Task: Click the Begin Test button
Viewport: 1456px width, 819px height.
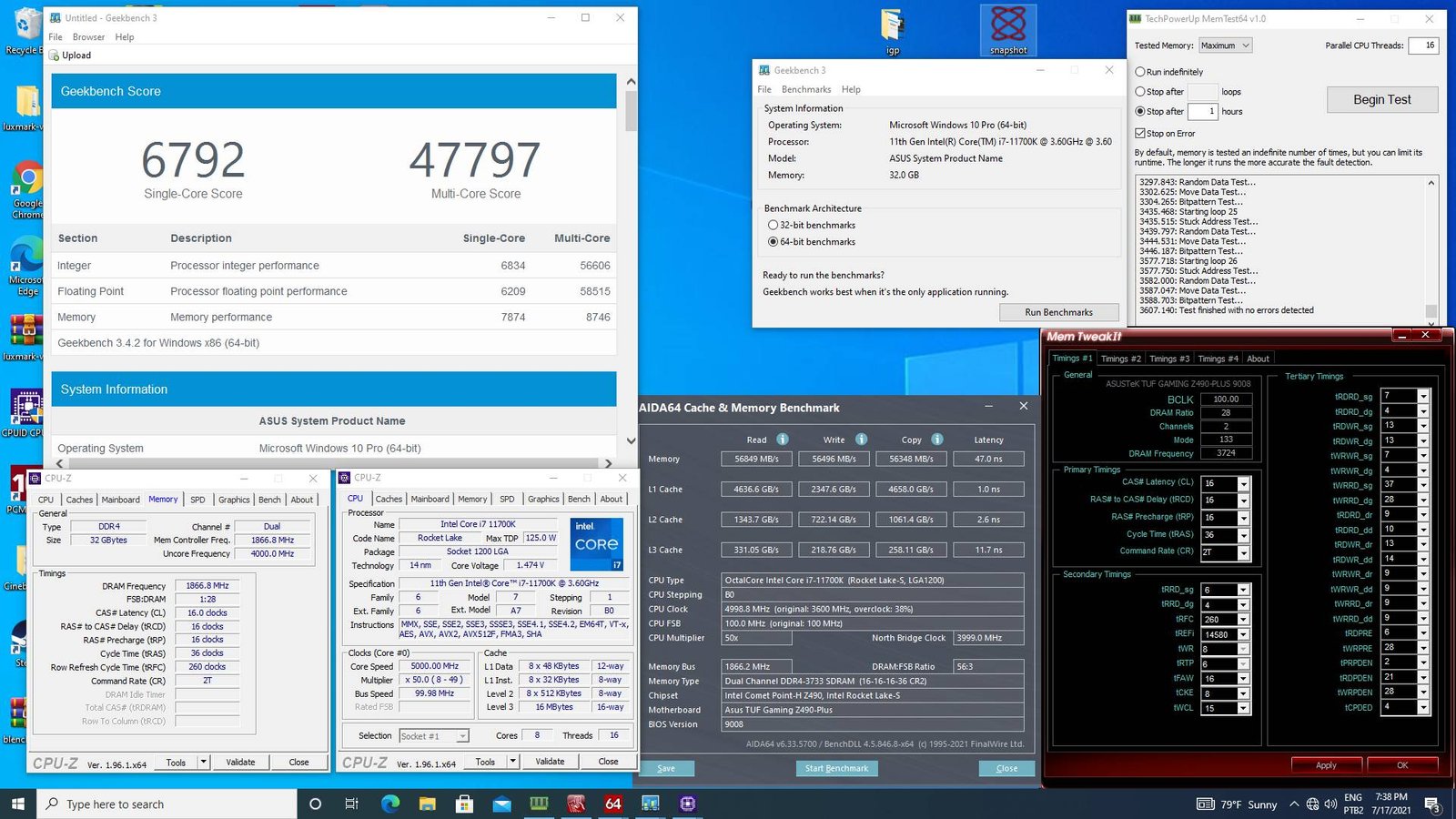Action: (x=1381, y=100)
